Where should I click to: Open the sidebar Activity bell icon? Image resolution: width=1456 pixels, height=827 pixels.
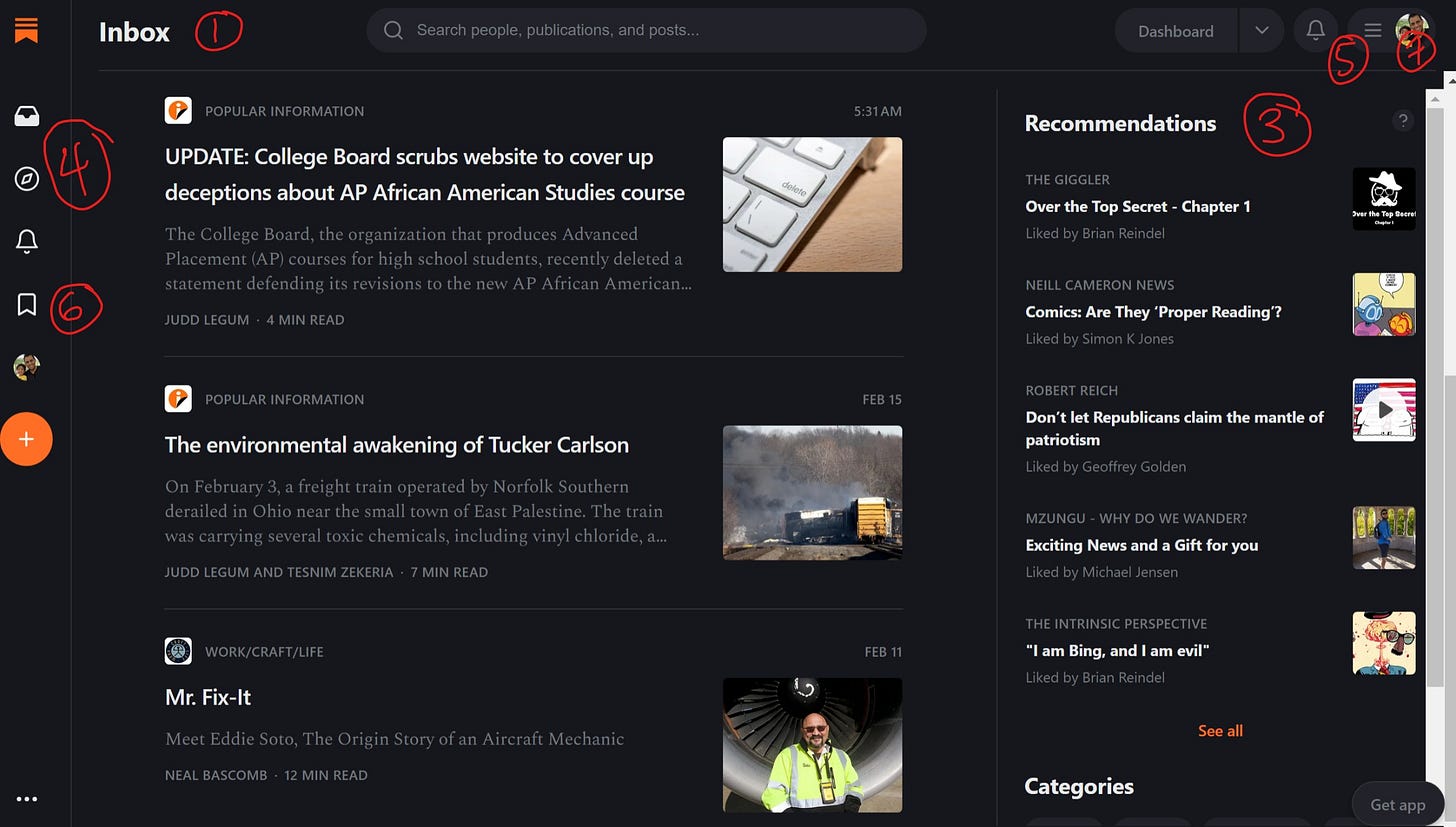[x=27, y=241]
